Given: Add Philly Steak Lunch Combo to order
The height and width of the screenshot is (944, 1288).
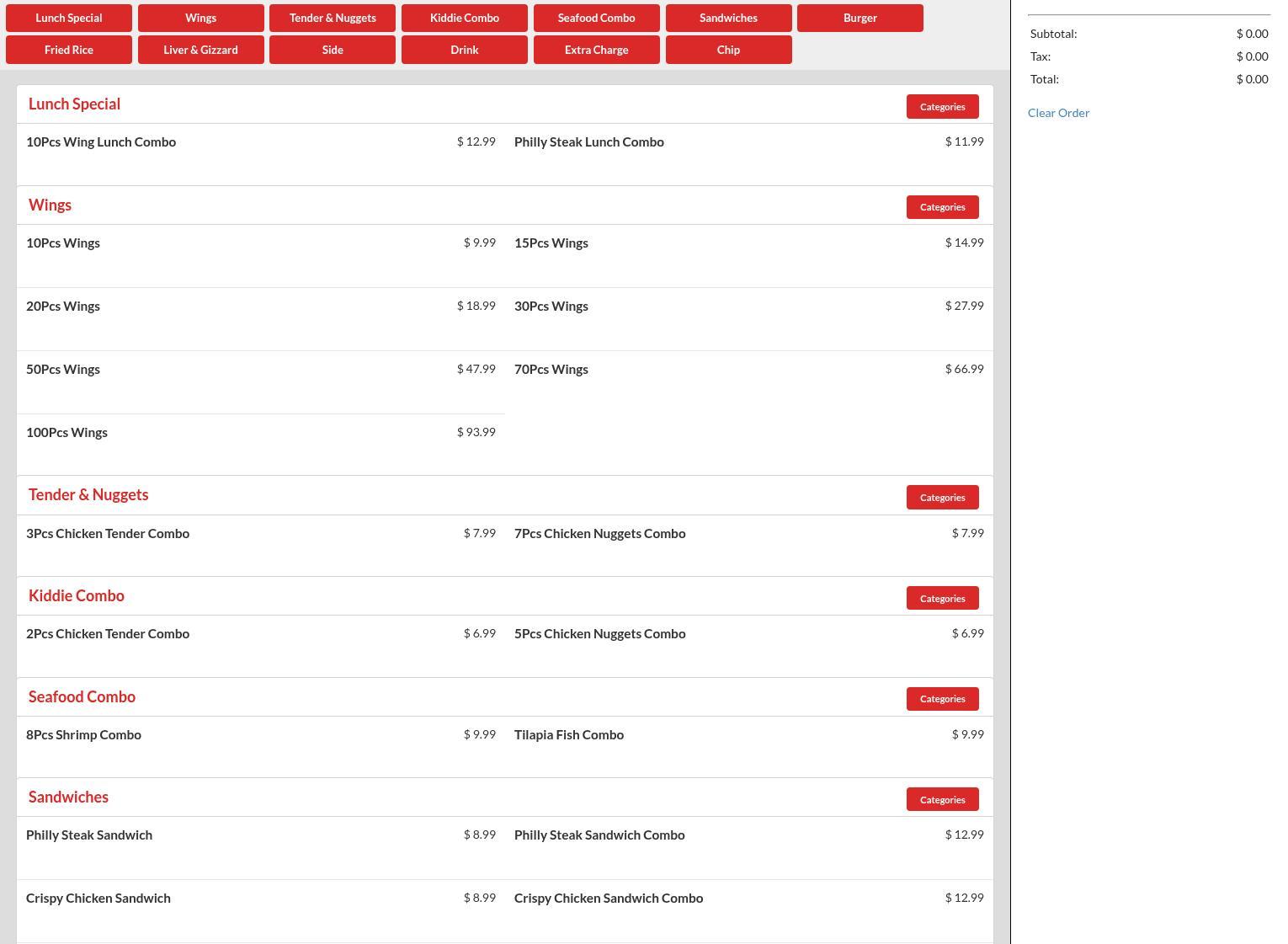Looking at the screenshot, I should coord(588,142).
